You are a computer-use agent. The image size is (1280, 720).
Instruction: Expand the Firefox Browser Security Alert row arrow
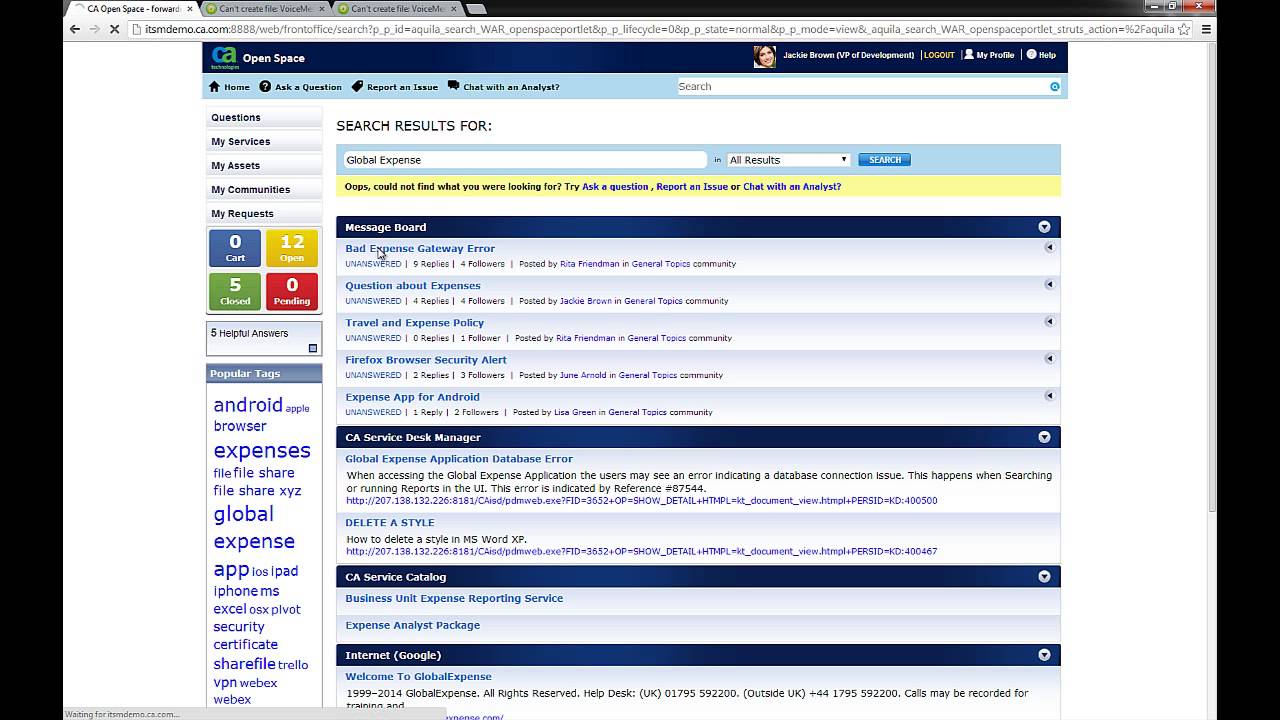[1049, 358]
